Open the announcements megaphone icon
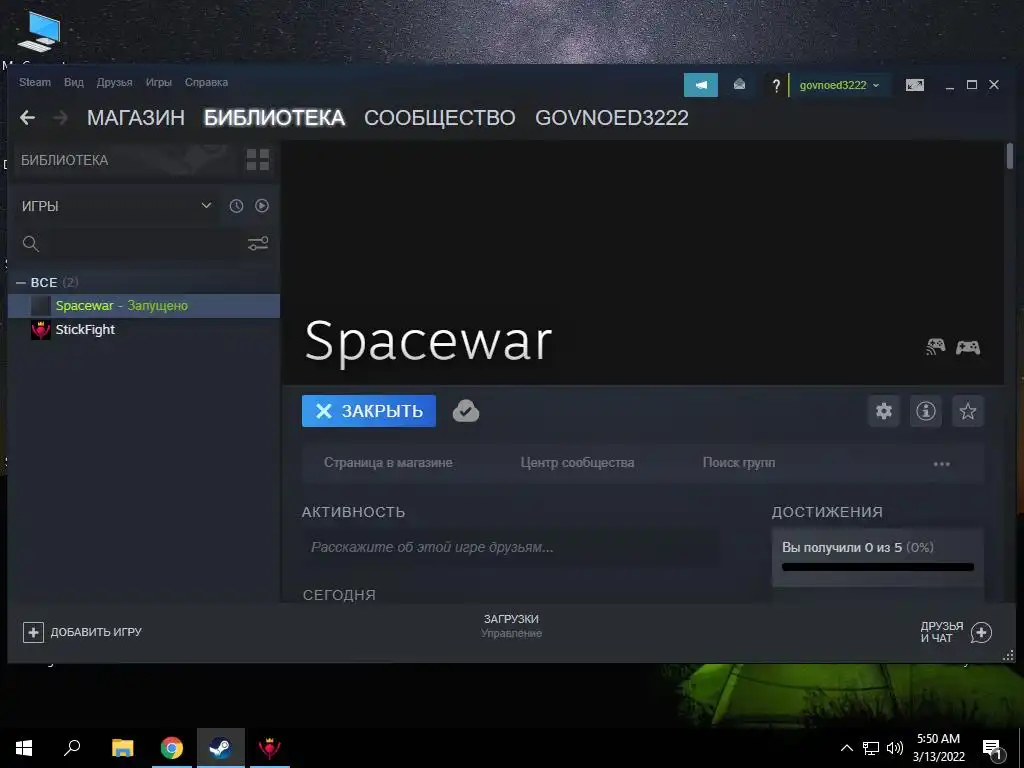The width and height of the screenshot is (1024, 768). click(x=701, y=85)
